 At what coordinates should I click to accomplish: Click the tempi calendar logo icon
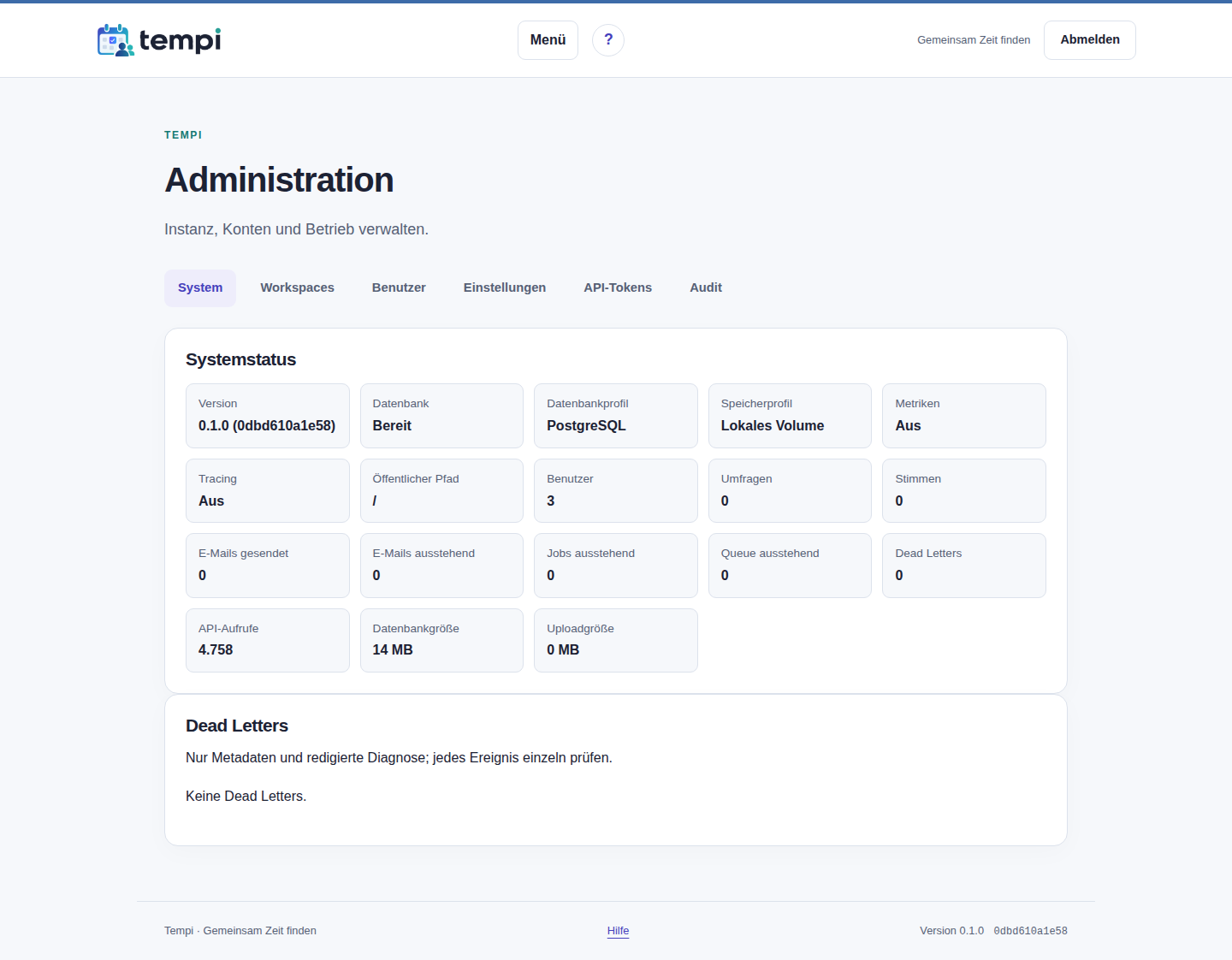(115, 40)
